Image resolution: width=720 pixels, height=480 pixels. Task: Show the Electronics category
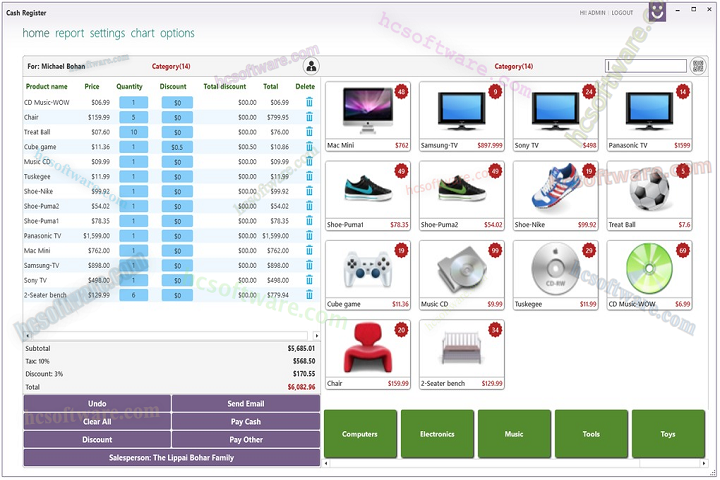point(437,434)
